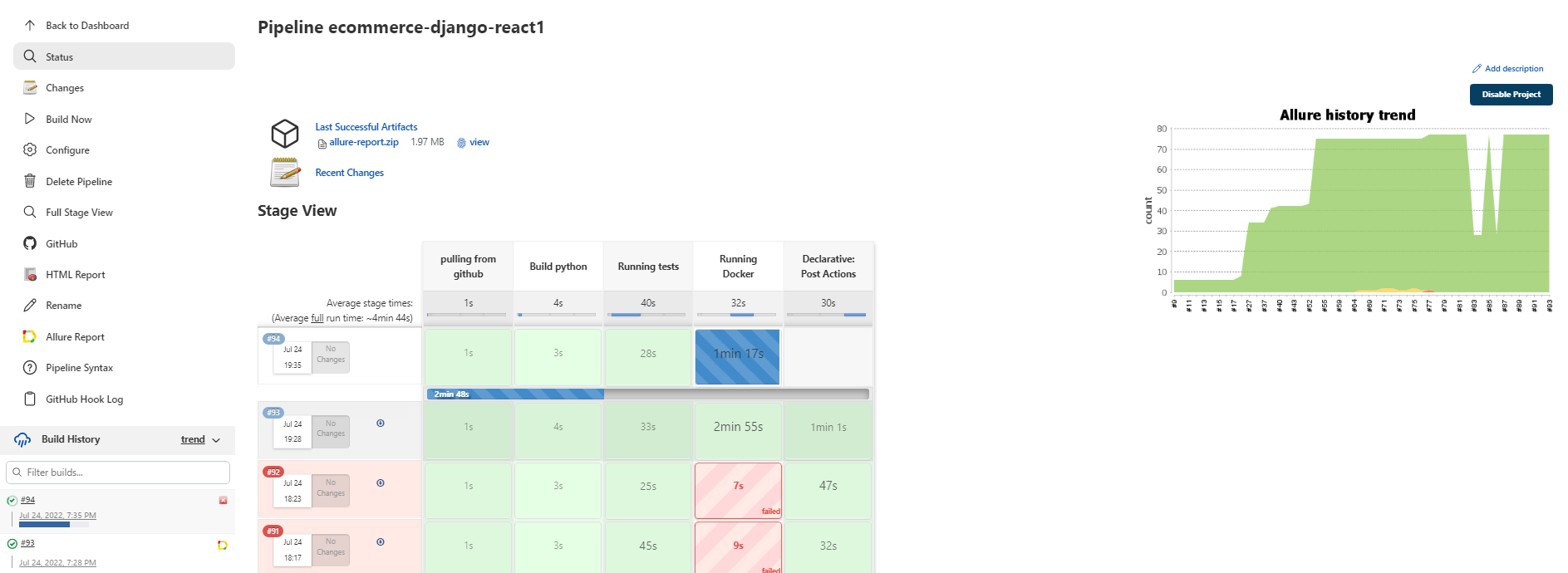This screenshot has width=1568, height=573.
Task: Click the restart-stage icon on build #93 row
Action: coord(381,423)
